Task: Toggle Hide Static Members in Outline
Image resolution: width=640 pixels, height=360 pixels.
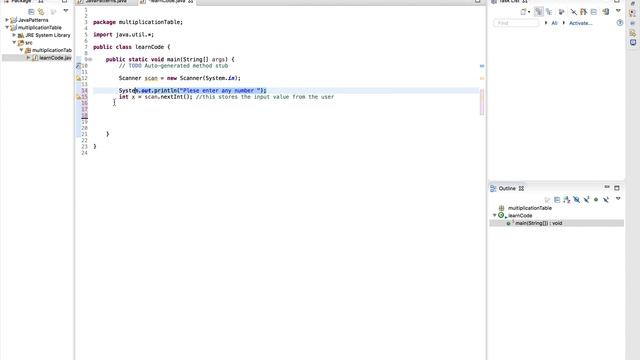Action: (587, 200)
